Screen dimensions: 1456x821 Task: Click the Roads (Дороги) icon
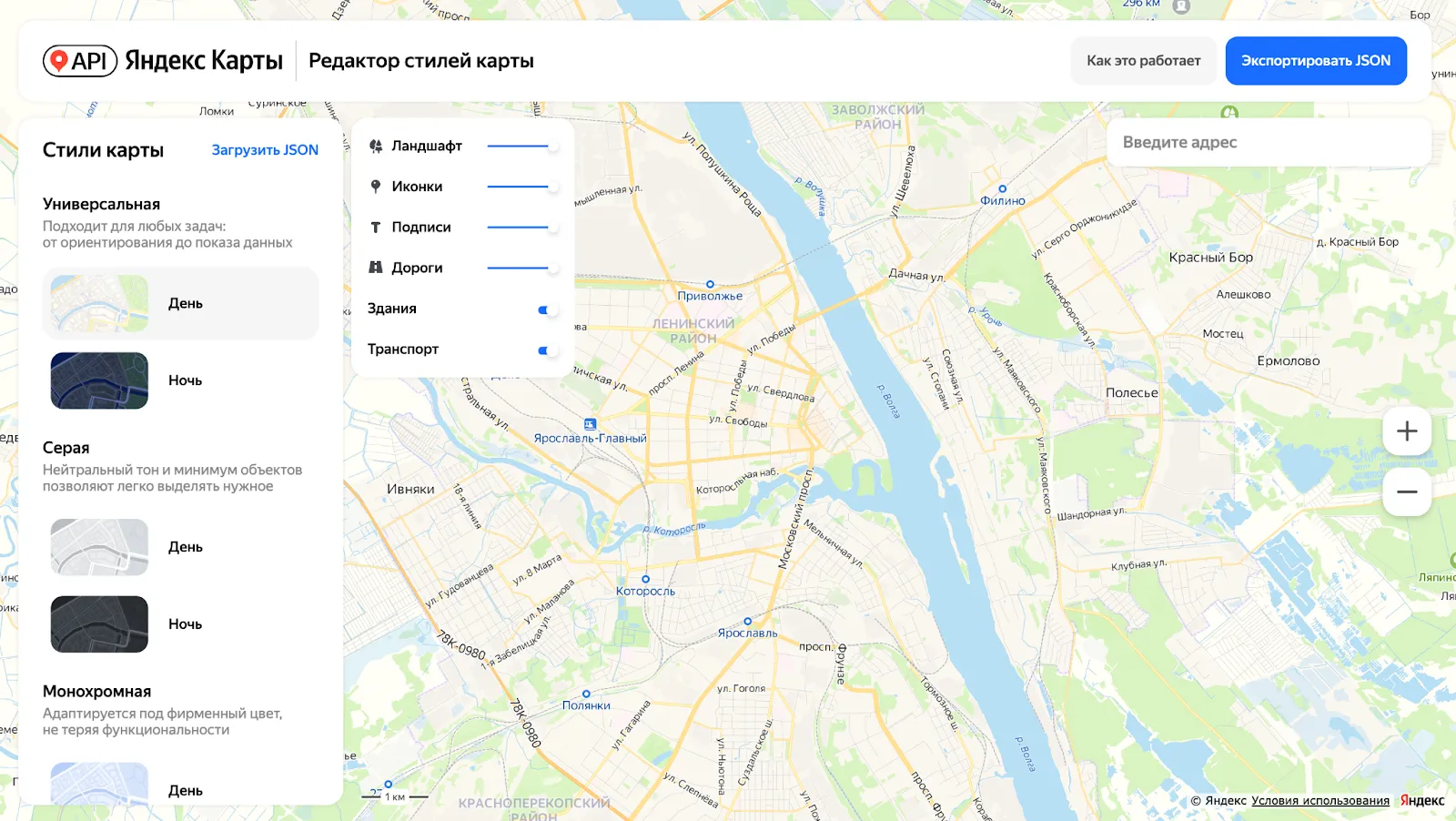[x=375, y=268]
